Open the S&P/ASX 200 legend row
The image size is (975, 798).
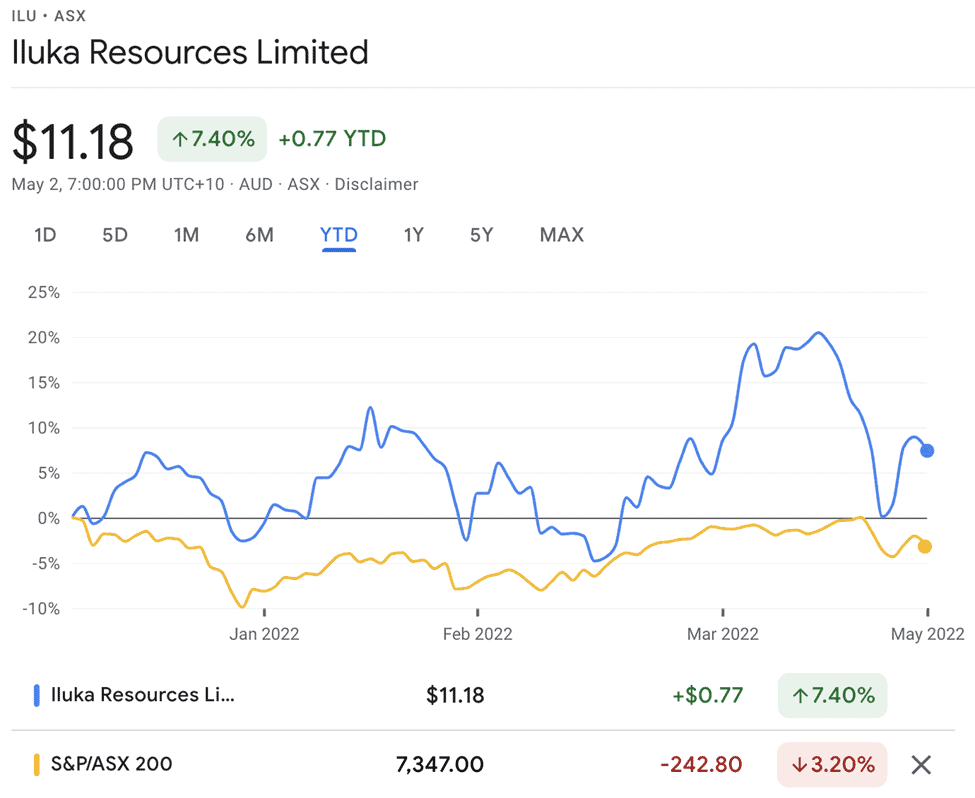click(483, 764)
